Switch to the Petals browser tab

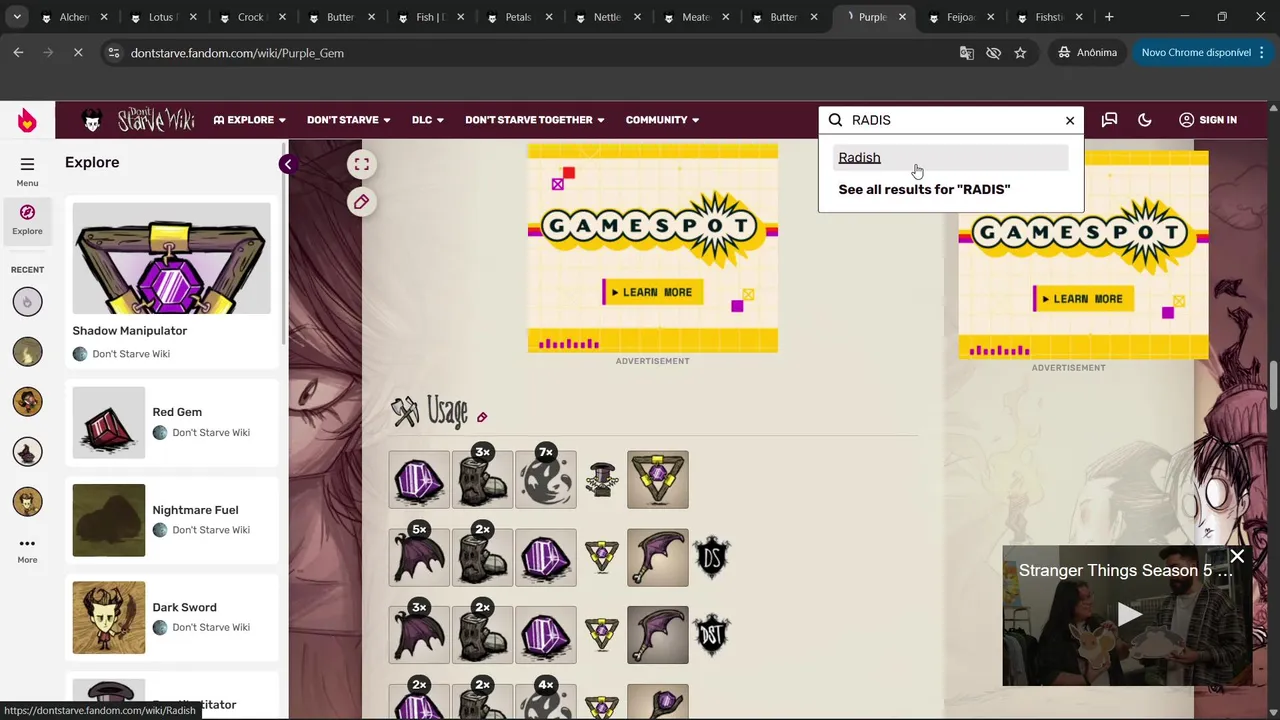tap(520, 17)
